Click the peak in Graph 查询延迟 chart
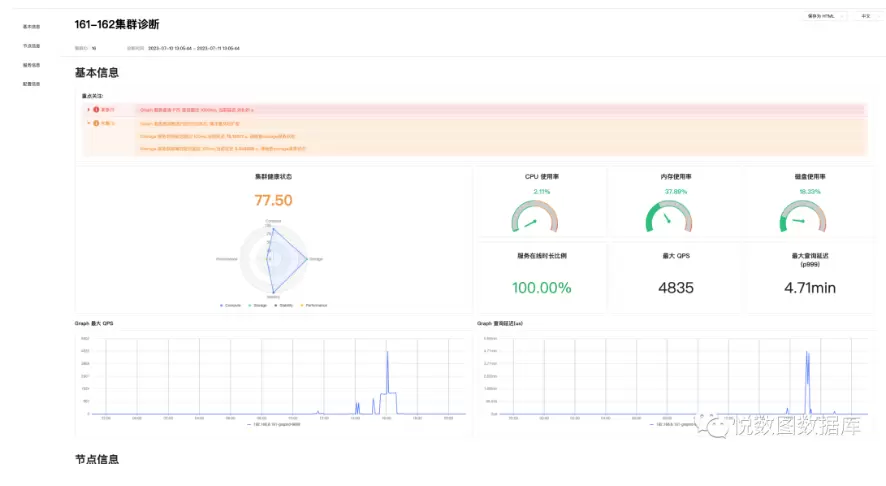This screenshot has width=886, height=486. 806,353
